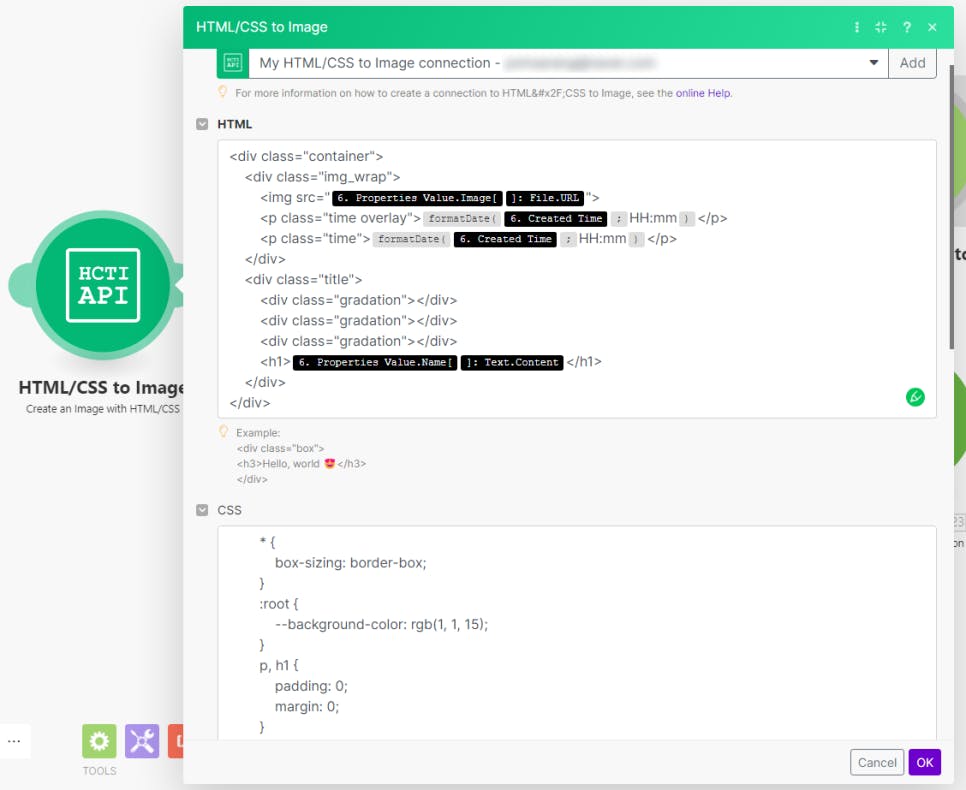Click inside the CSS code field
Image resolution: width=966 pixels, height=790 pixels.
coord(577,632)
